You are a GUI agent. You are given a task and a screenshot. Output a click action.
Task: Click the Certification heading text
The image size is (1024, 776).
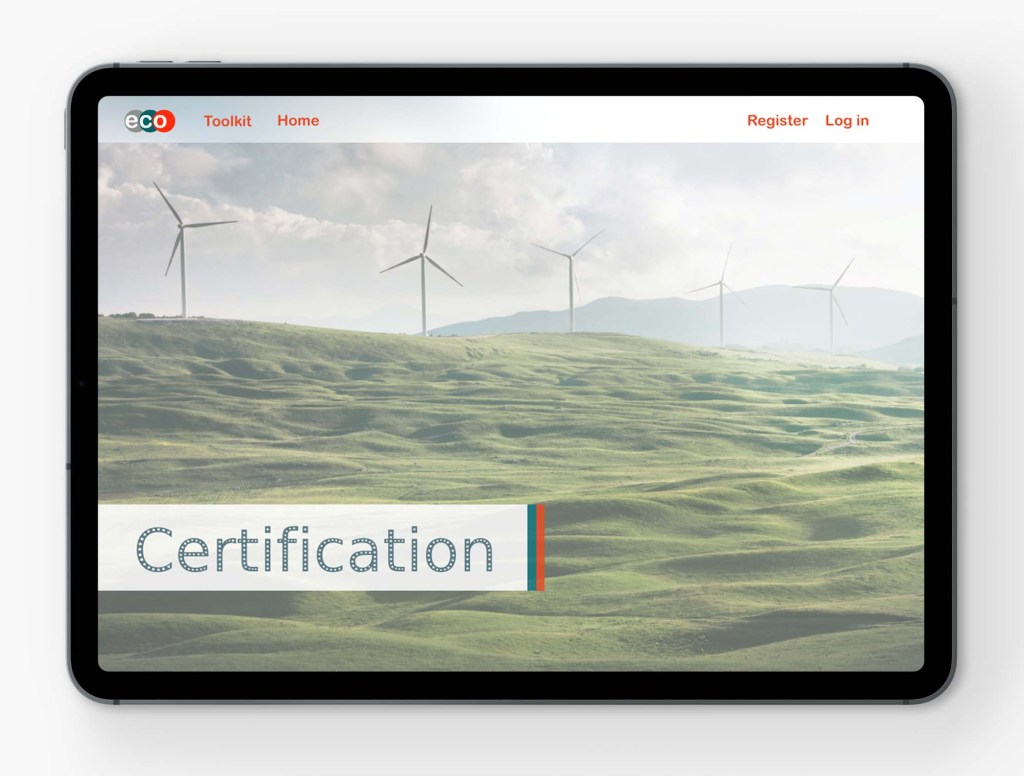click(x=314, y=550)
